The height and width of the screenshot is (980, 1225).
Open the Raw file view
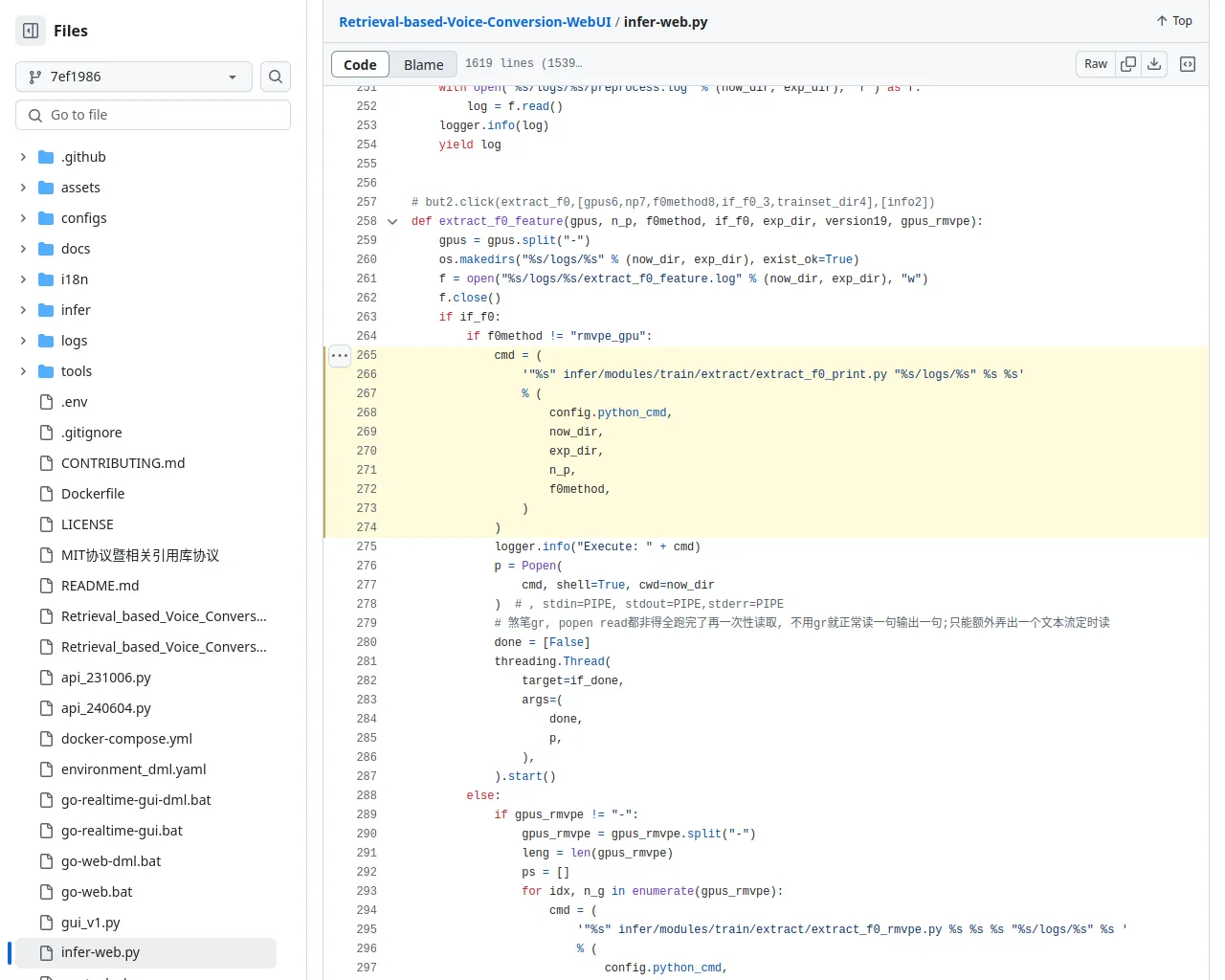click(x=1096, y=64)
